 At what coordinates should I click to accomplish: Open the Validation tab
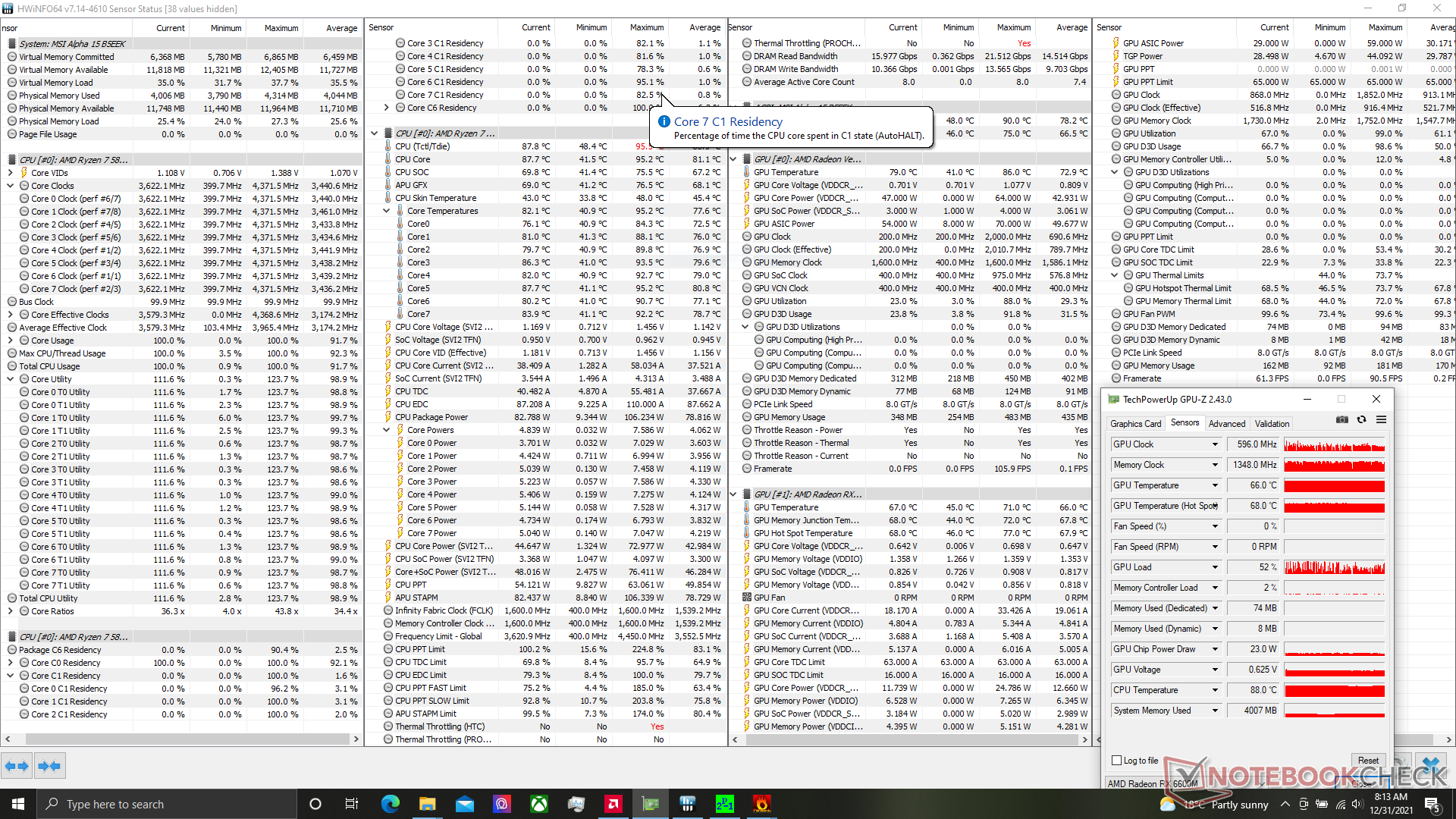point(1271,424)
